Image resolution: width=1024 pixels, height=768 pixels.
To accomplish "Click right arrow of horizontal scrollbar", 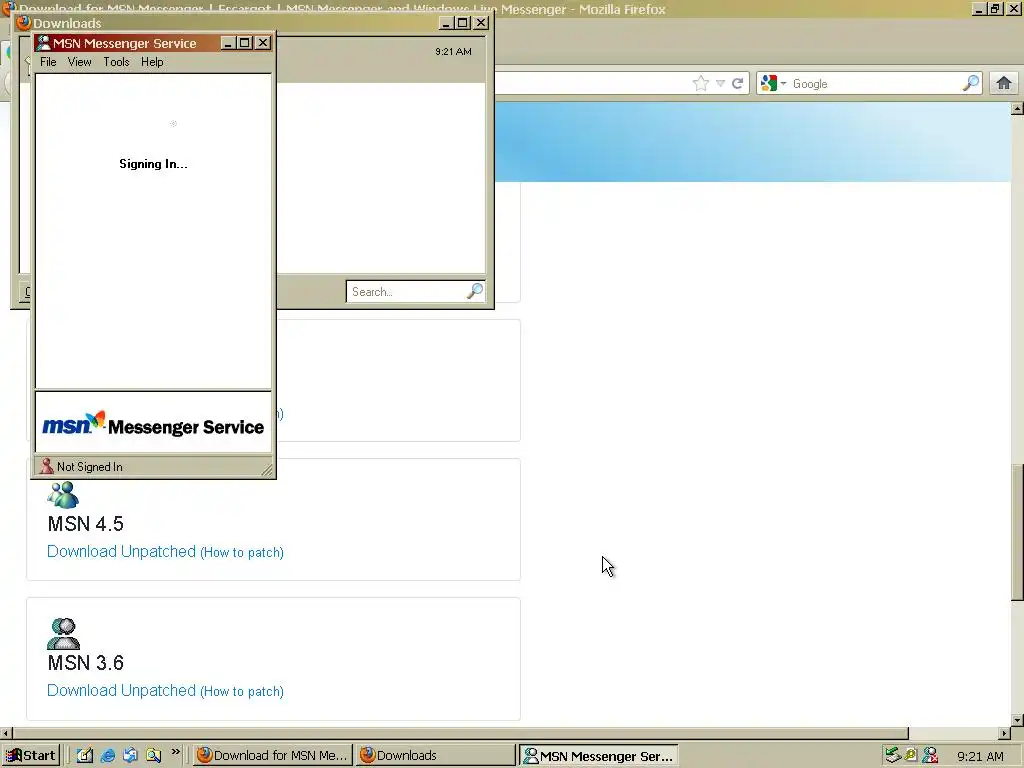I will 1004,733.
